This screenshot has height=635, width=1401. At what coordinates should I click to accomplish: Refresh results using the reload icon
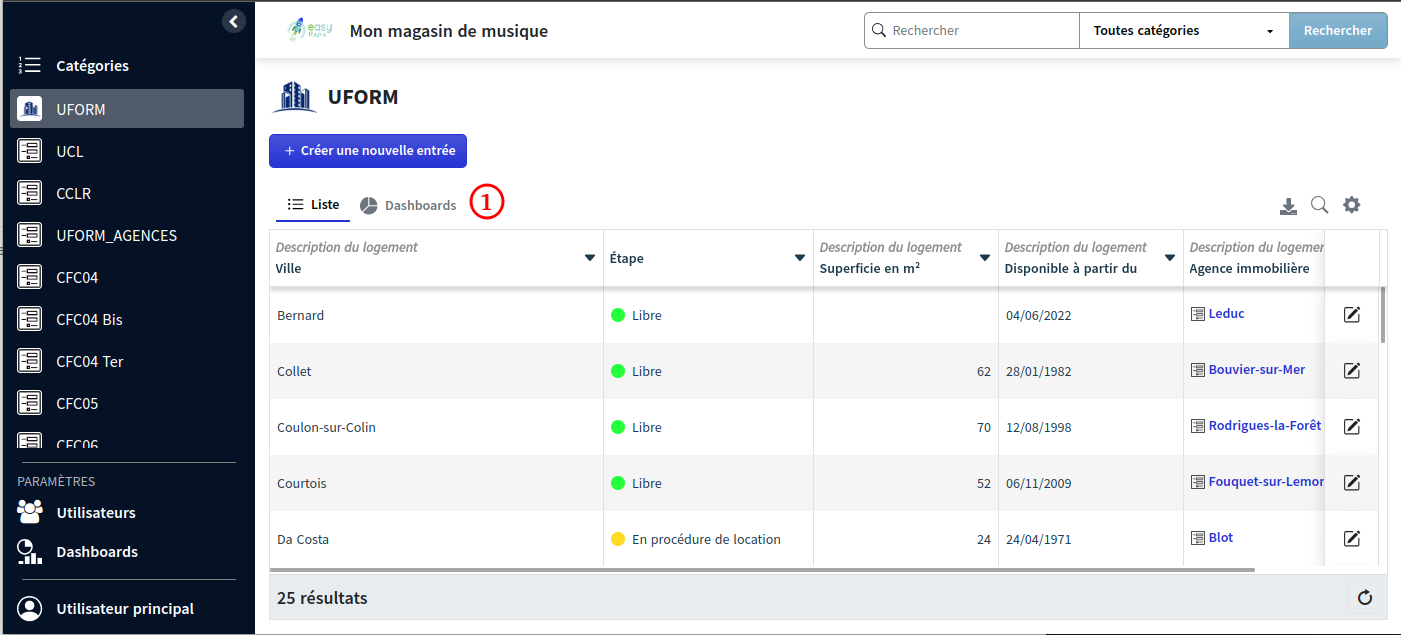(1365, 597)
